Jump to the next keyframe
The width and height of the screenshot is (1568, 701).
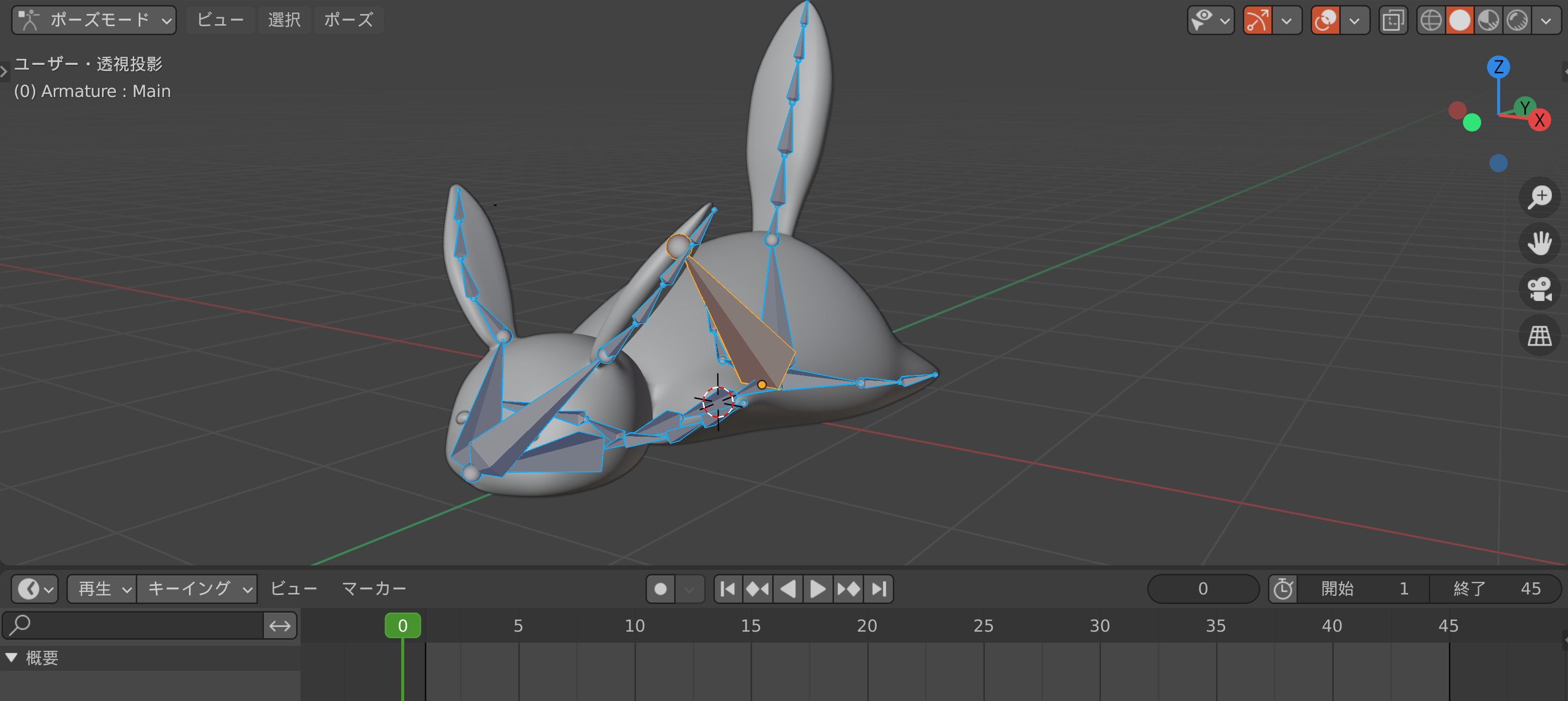[x=849, y=589]
